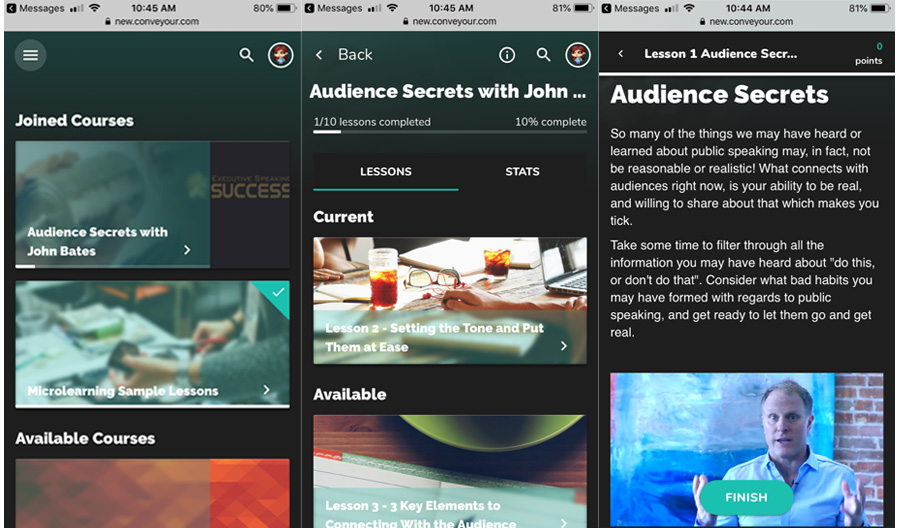Image resolution: width=900 pixels, height=528 pixels.
Task: Tap search icon on Audience Secrets course screen
Action: tap(544, 55)
